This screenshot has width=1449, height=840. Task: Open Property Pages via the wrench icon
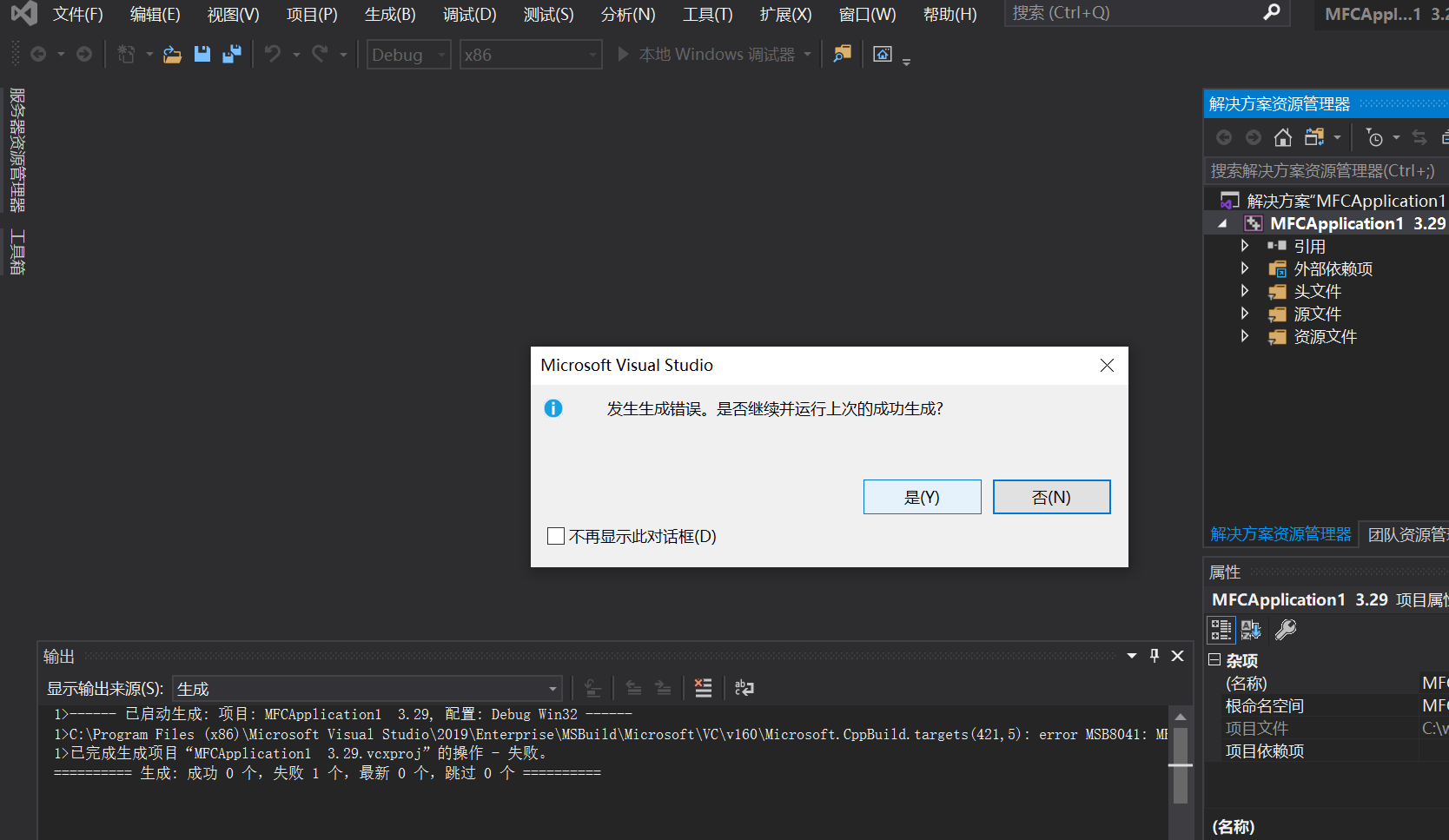coord(1285,629)
